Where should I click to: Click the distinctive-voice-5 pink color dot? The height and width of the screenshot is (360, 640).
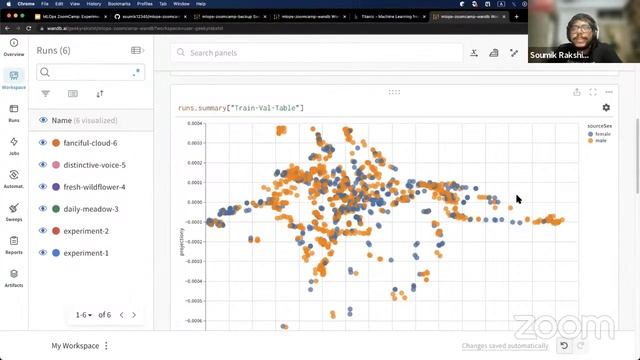pos(56,165)
